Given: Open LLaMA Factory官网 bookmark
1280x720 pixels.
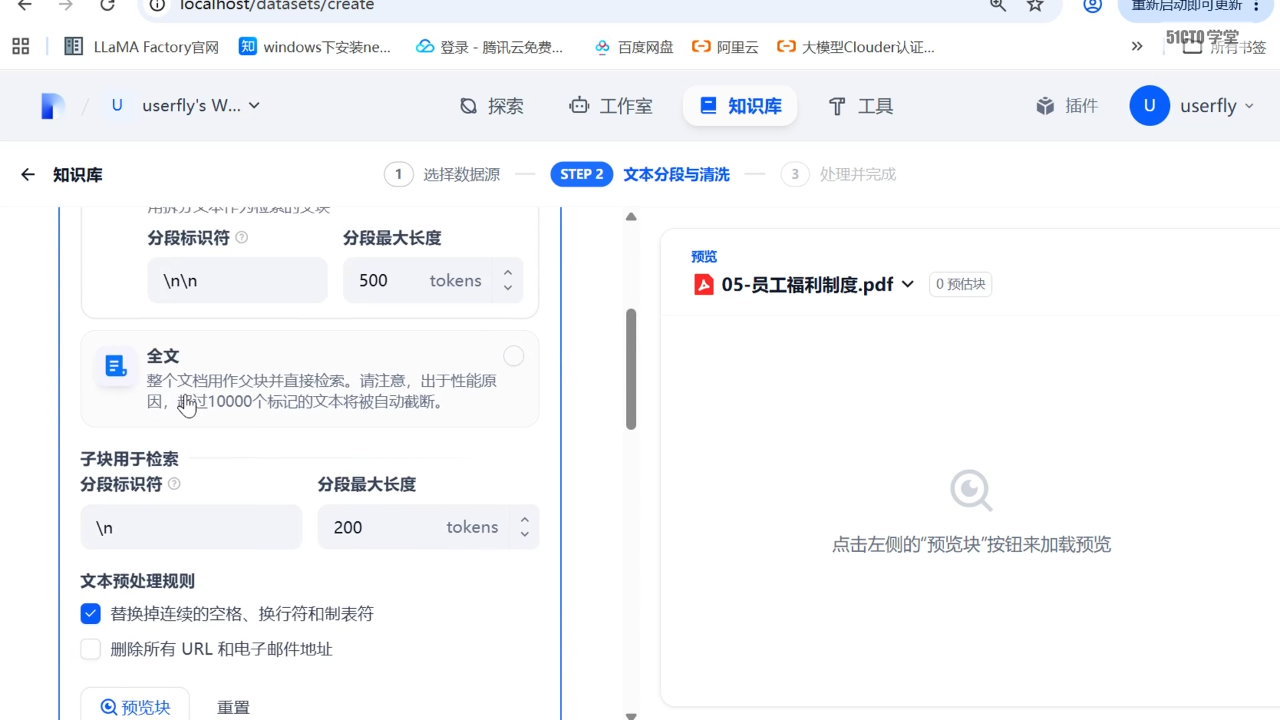Looking at the screenshot, I should [141, 46].
